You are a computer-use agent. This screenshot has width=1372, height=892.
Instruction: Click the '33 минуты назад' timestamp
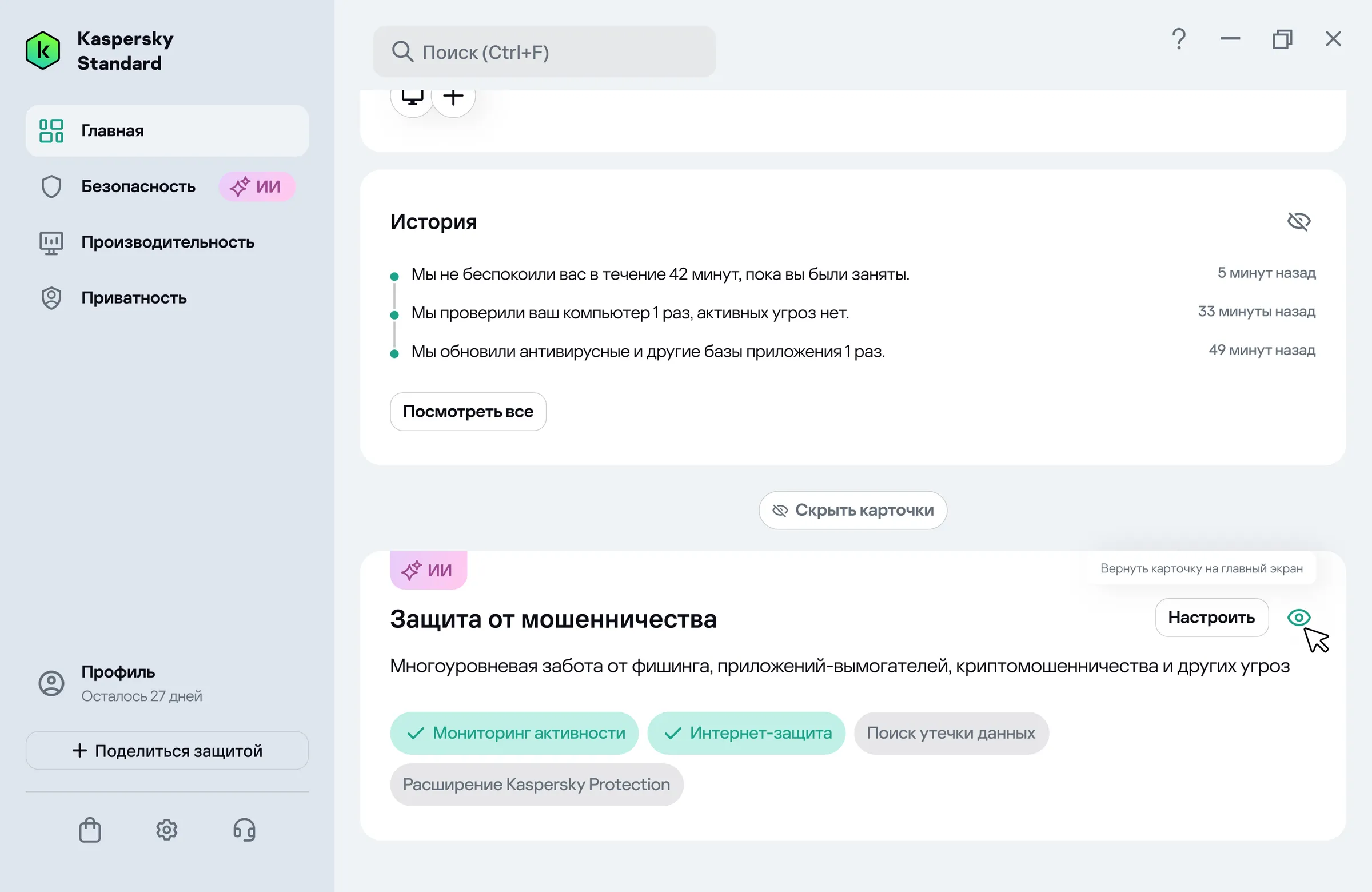click(x=1257, y=312)
